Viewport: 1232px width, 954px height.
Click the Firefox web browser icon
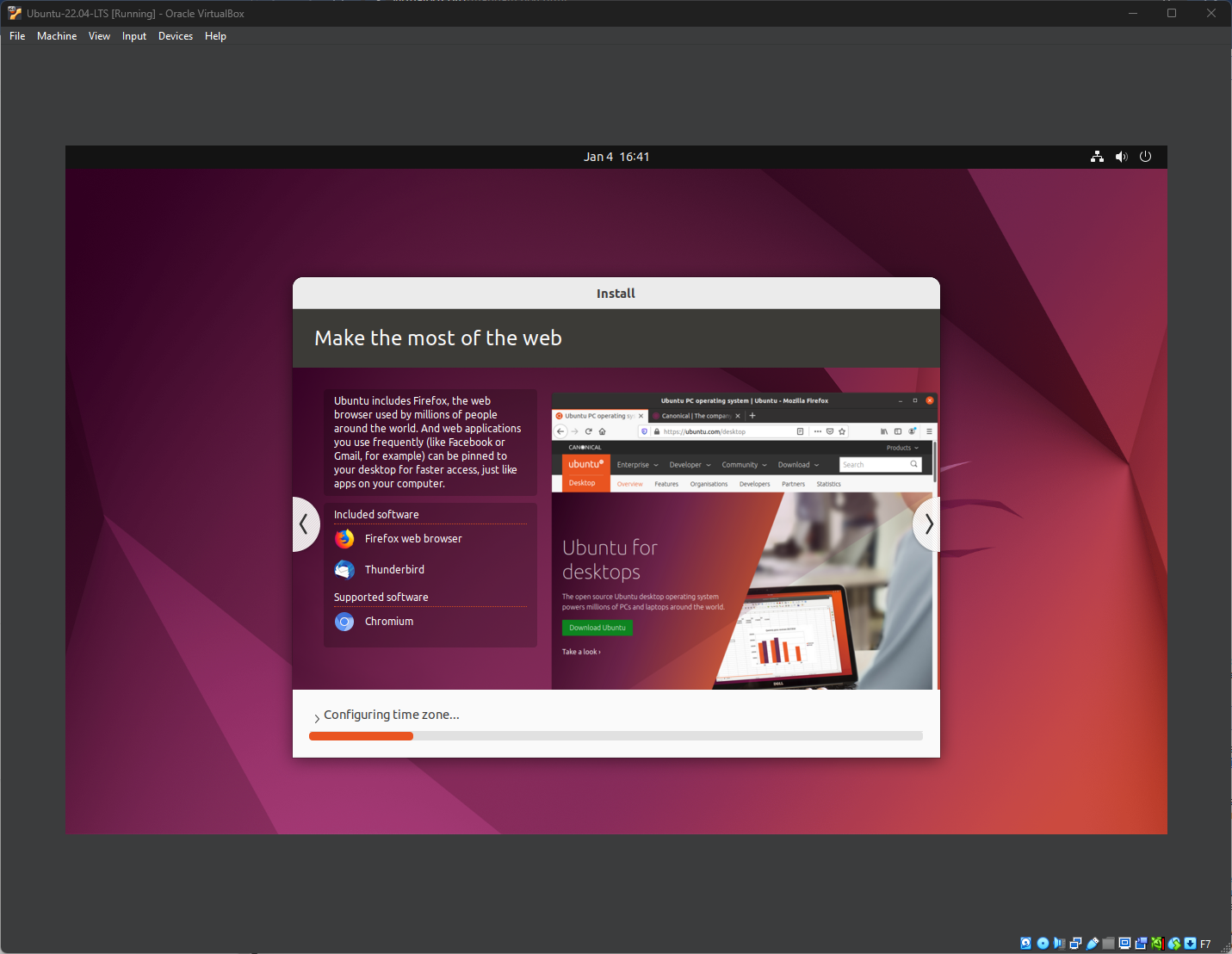pyautogui.click(x=344, y=539)
